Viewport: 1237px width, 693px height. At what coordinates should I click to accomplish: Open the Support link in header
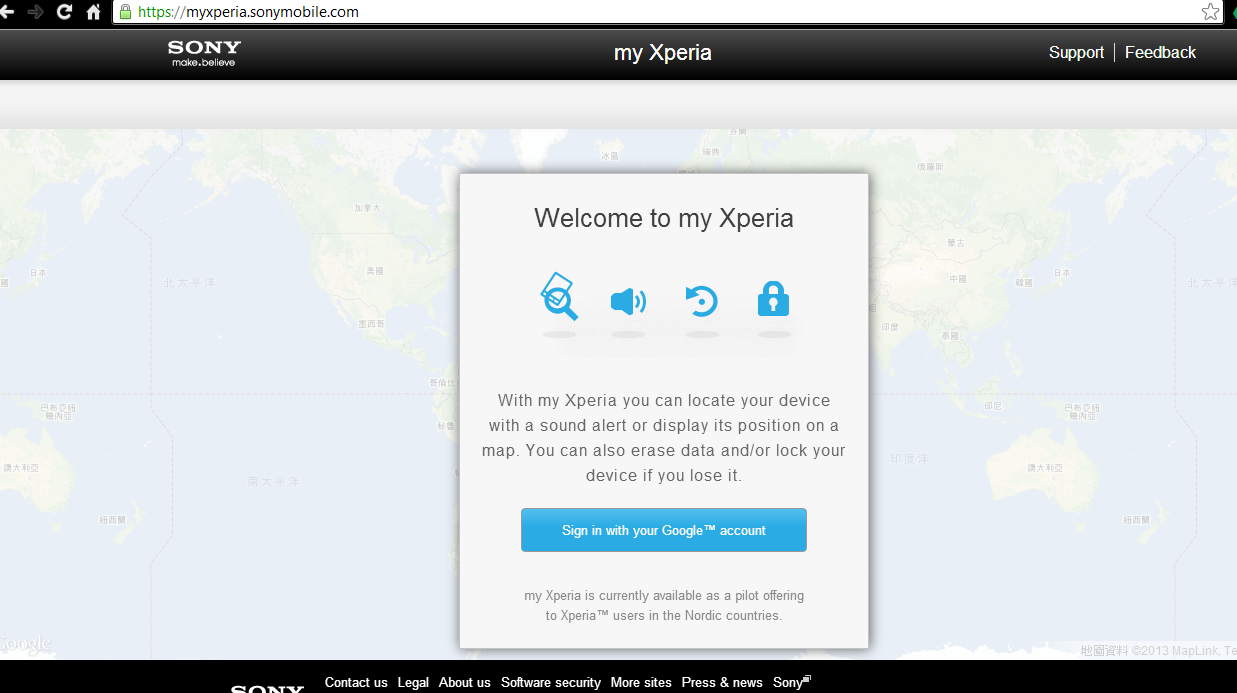1076,53
